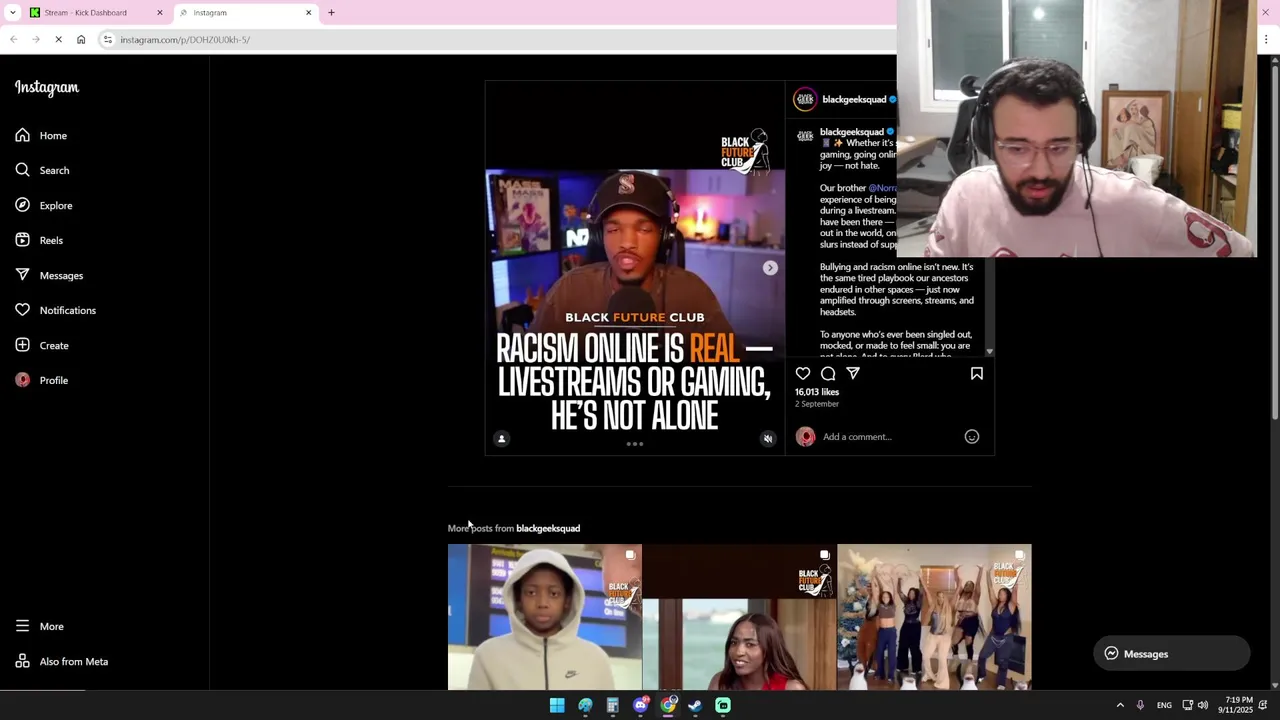
Task: Click the comment bubble icon
Action: [x=828, y=374]
